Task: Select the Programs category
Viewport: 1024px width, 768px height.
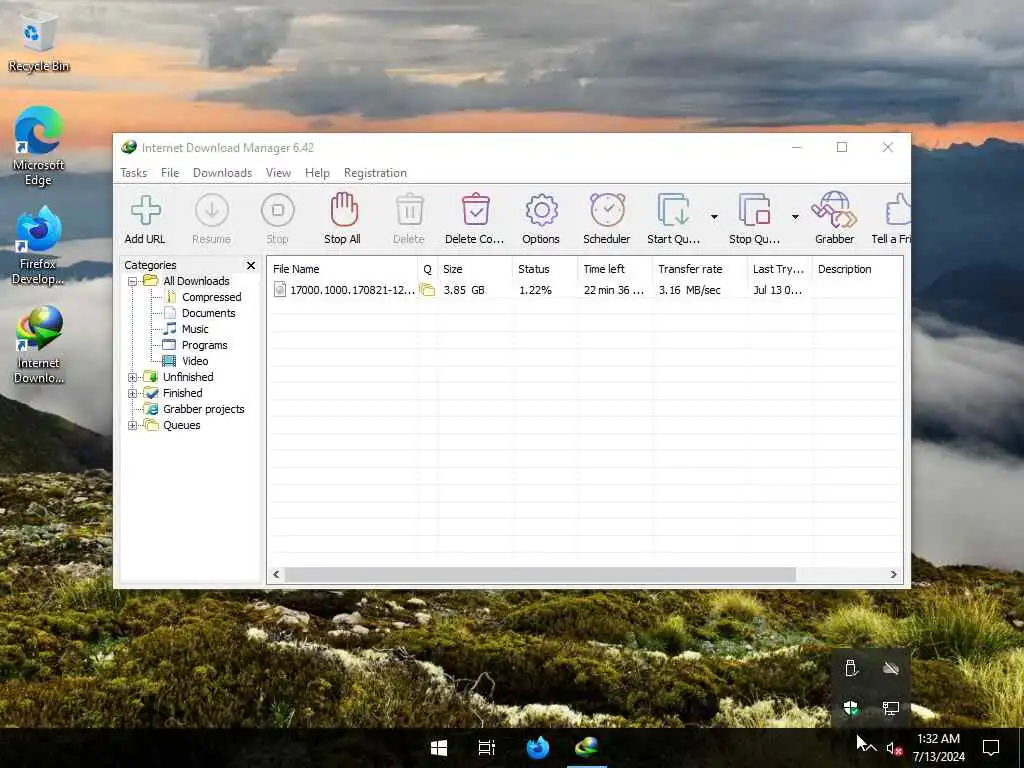Action: click(204, 345)
